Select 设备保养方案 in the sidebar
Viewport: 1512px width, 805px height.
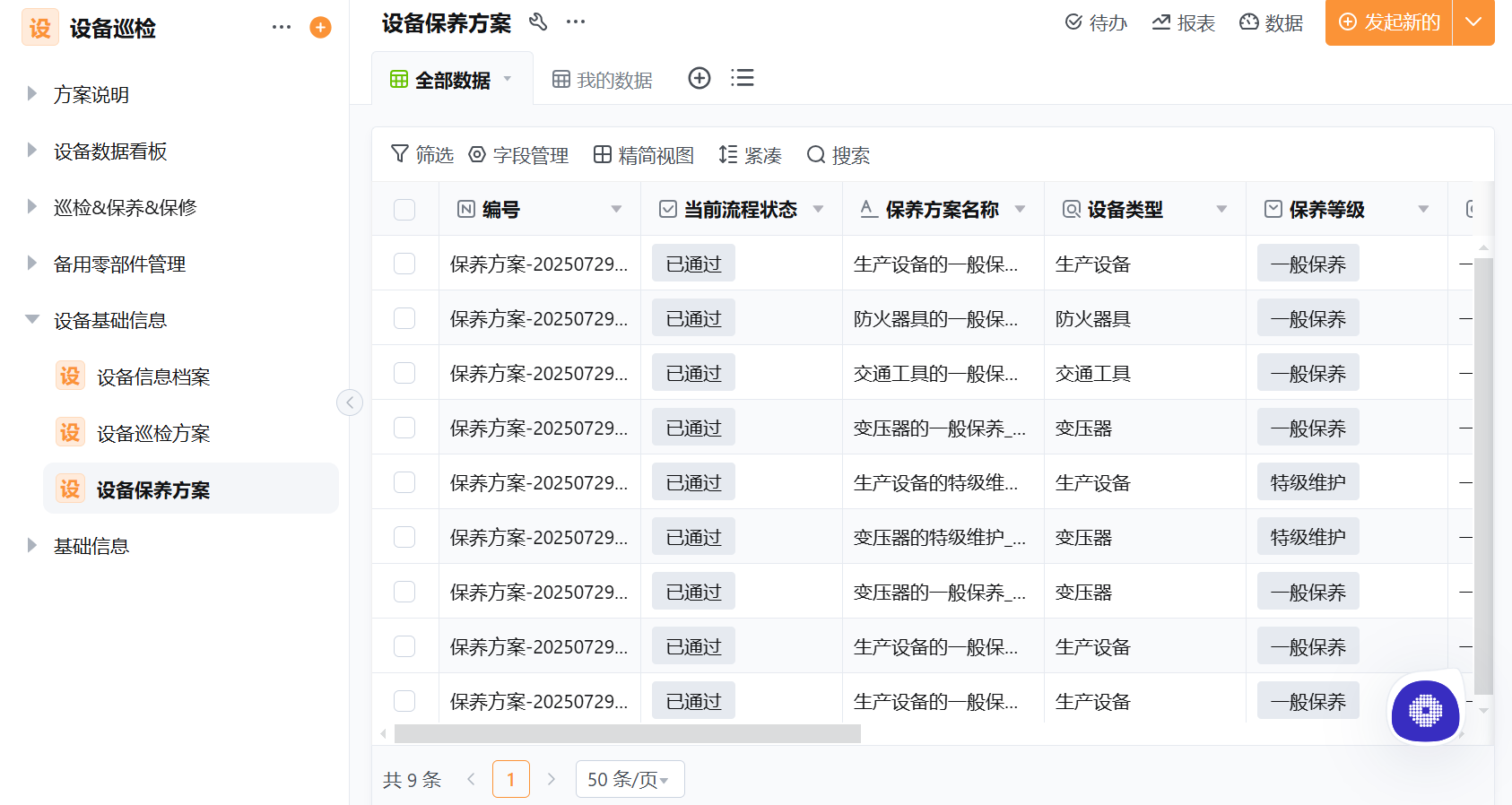pyautogui.click(x=190, y=489)
